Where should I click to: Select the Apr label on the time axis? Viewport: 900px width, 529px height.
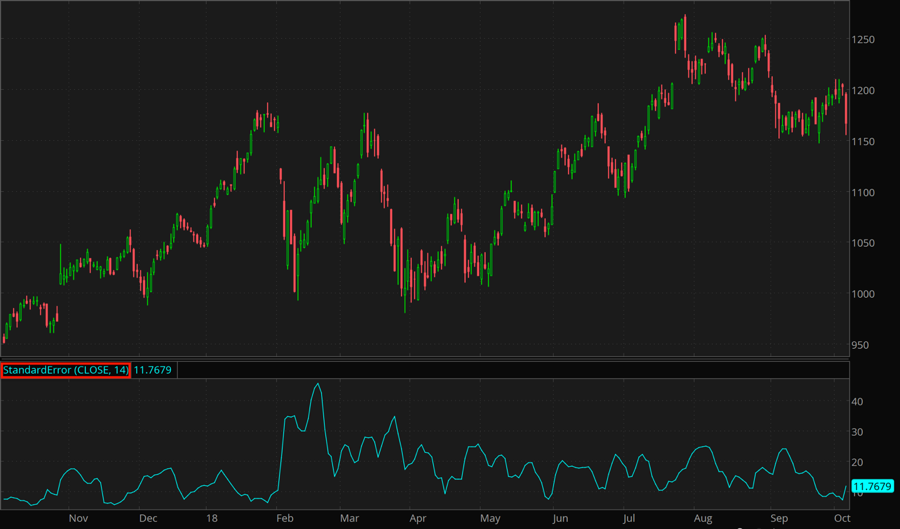[x=418, y=519]
